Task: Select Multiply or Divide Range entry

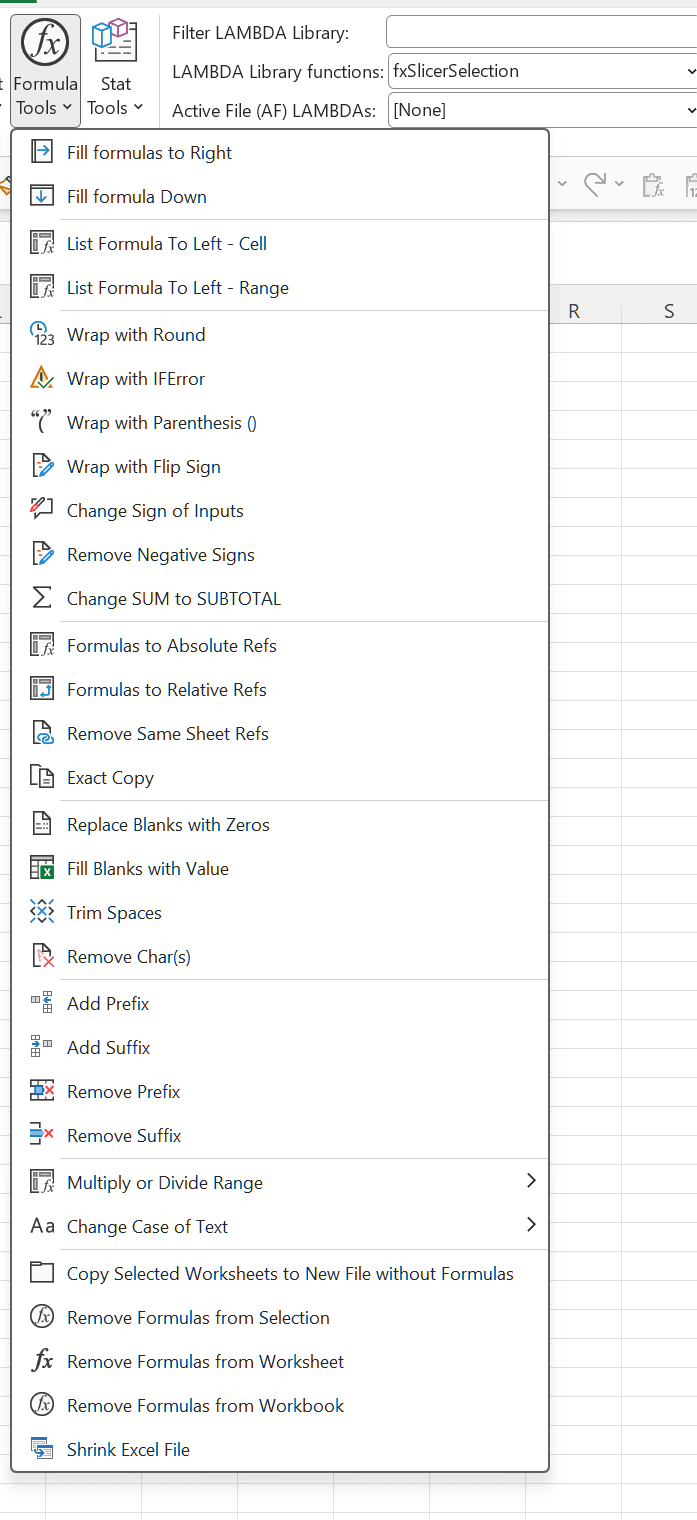Action: pyautogui.click(x=280, y=1182)
